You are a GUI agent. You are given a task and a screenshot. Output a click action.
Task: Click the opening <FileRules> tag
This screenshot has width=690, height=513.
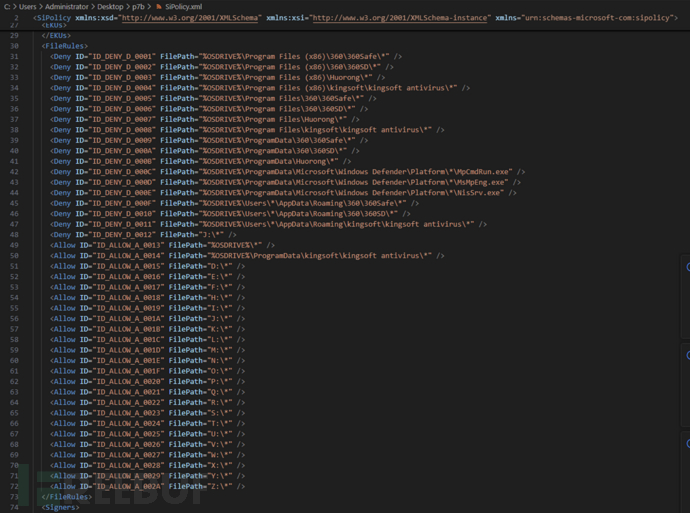click(65, 46)
